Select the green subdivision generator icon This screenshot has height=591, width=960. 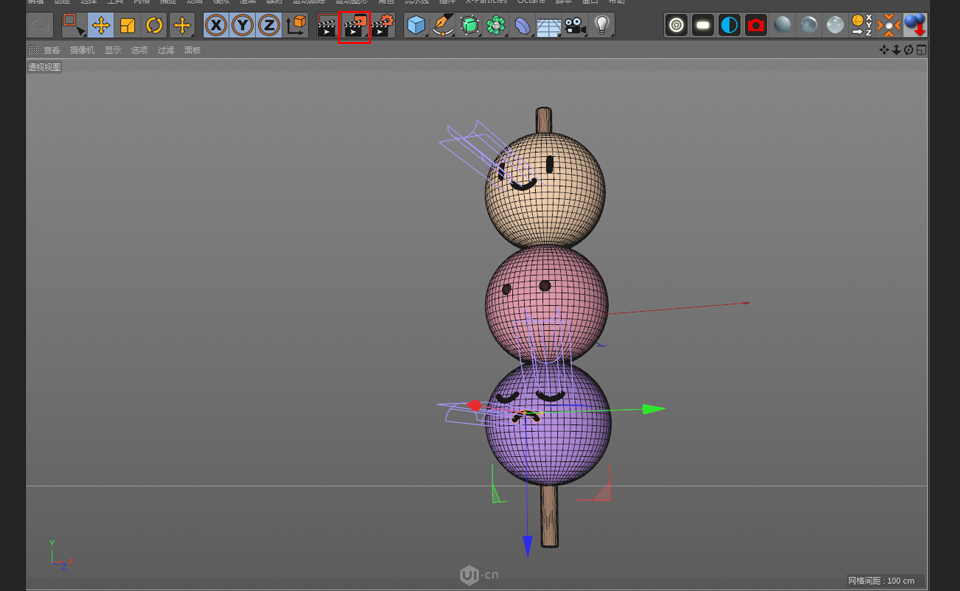pyautogui.click(x=469, y=25)
